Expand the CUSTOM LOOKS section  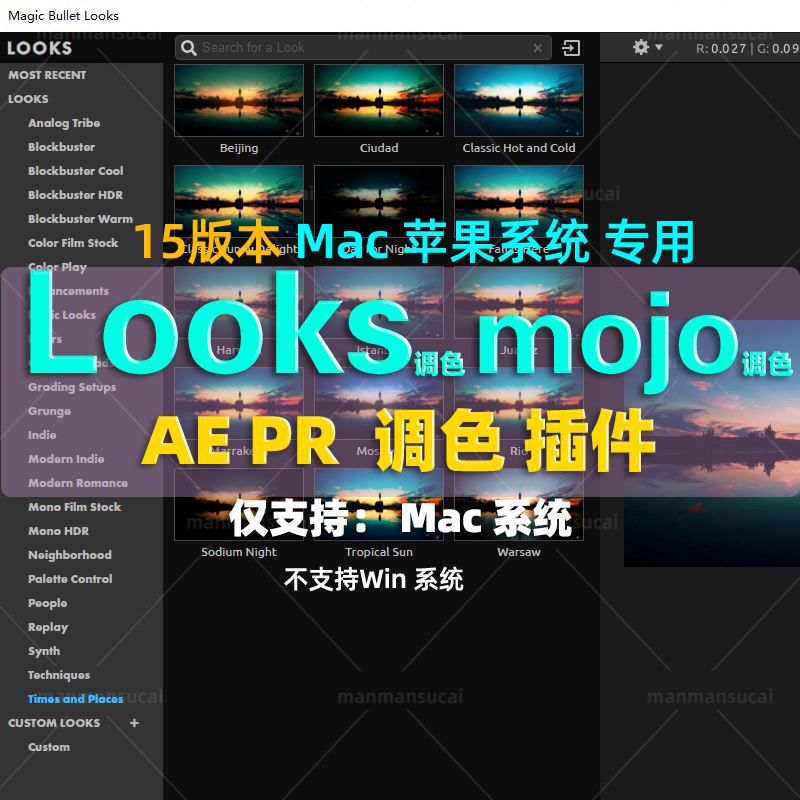[54, 723]
